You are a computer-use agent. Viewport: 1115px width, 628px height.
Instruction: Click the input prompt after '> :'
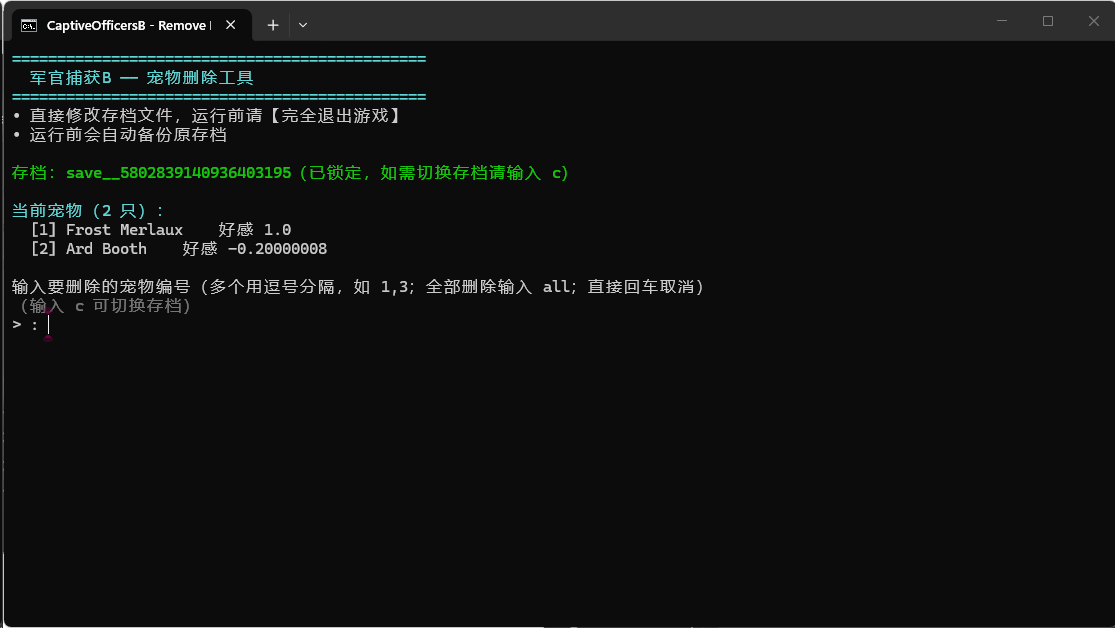point(48,324)
